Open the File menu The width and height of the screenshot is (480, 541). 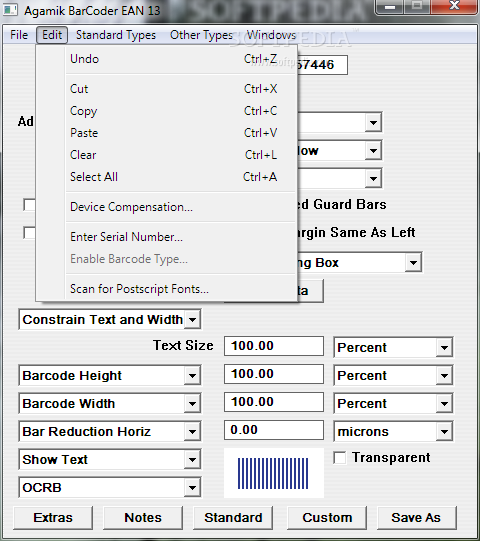point(19,35)
